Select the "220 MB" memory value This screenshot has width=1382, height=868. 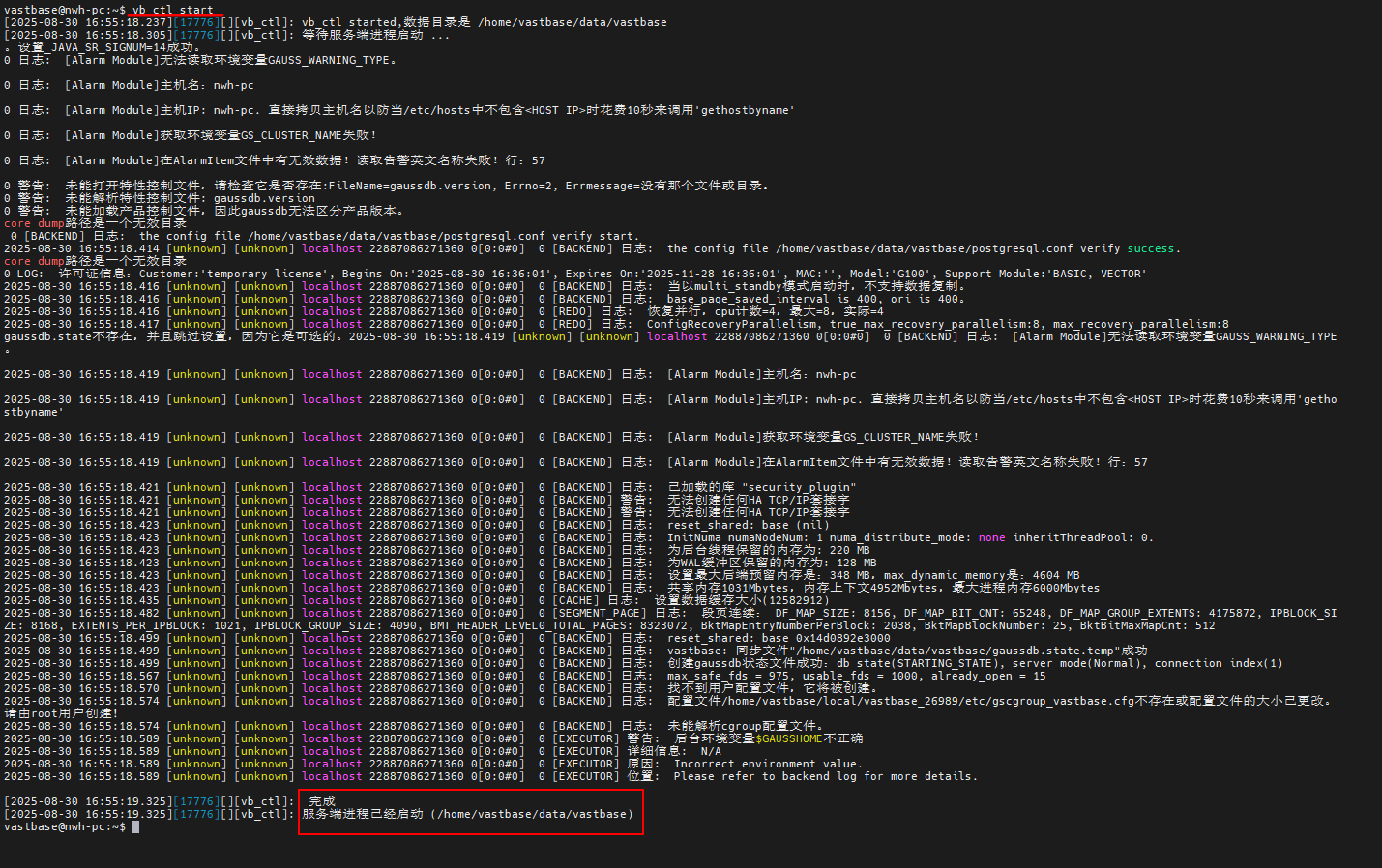pyautogui.click(x=850, y=550)
